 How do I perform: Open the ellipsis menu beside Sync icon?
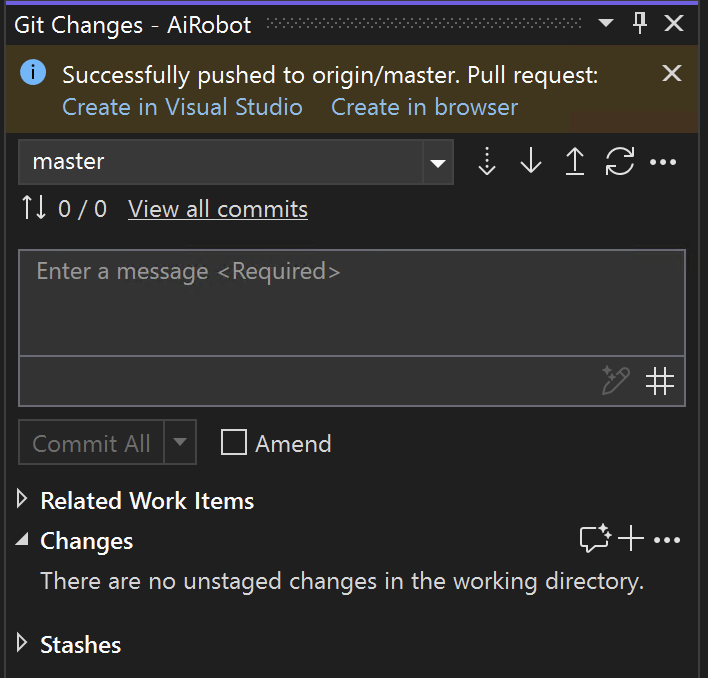coord(663,162)
